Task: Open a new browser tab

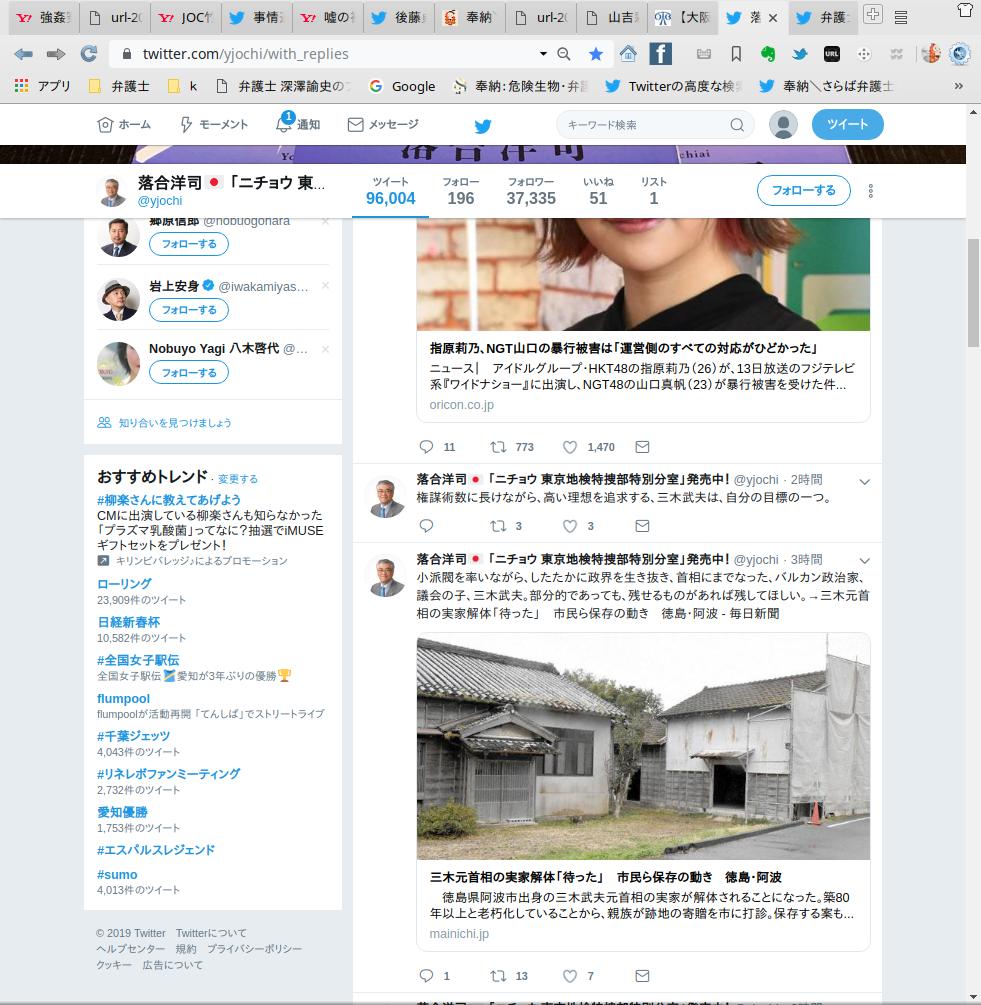Action: coord(873,14)
